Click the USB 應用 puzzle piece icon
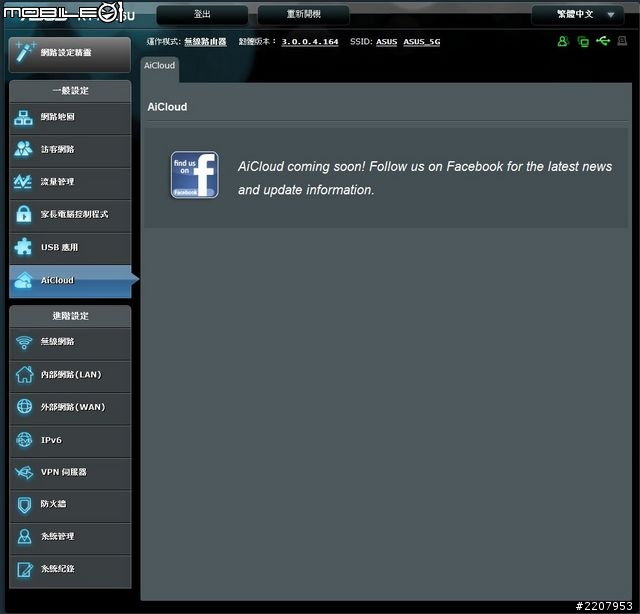 tap(24, 247)
